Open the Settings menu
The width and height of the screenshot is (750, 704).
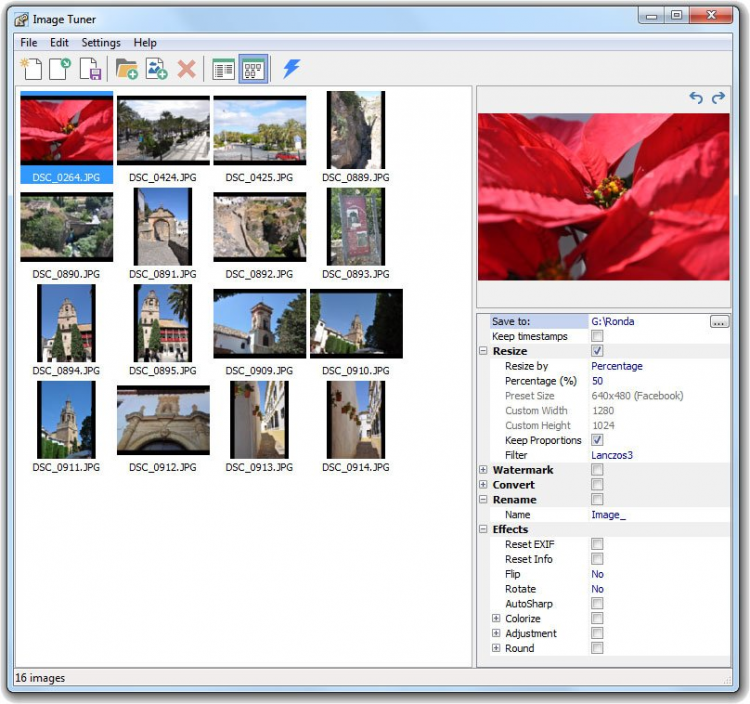point(101,43)
